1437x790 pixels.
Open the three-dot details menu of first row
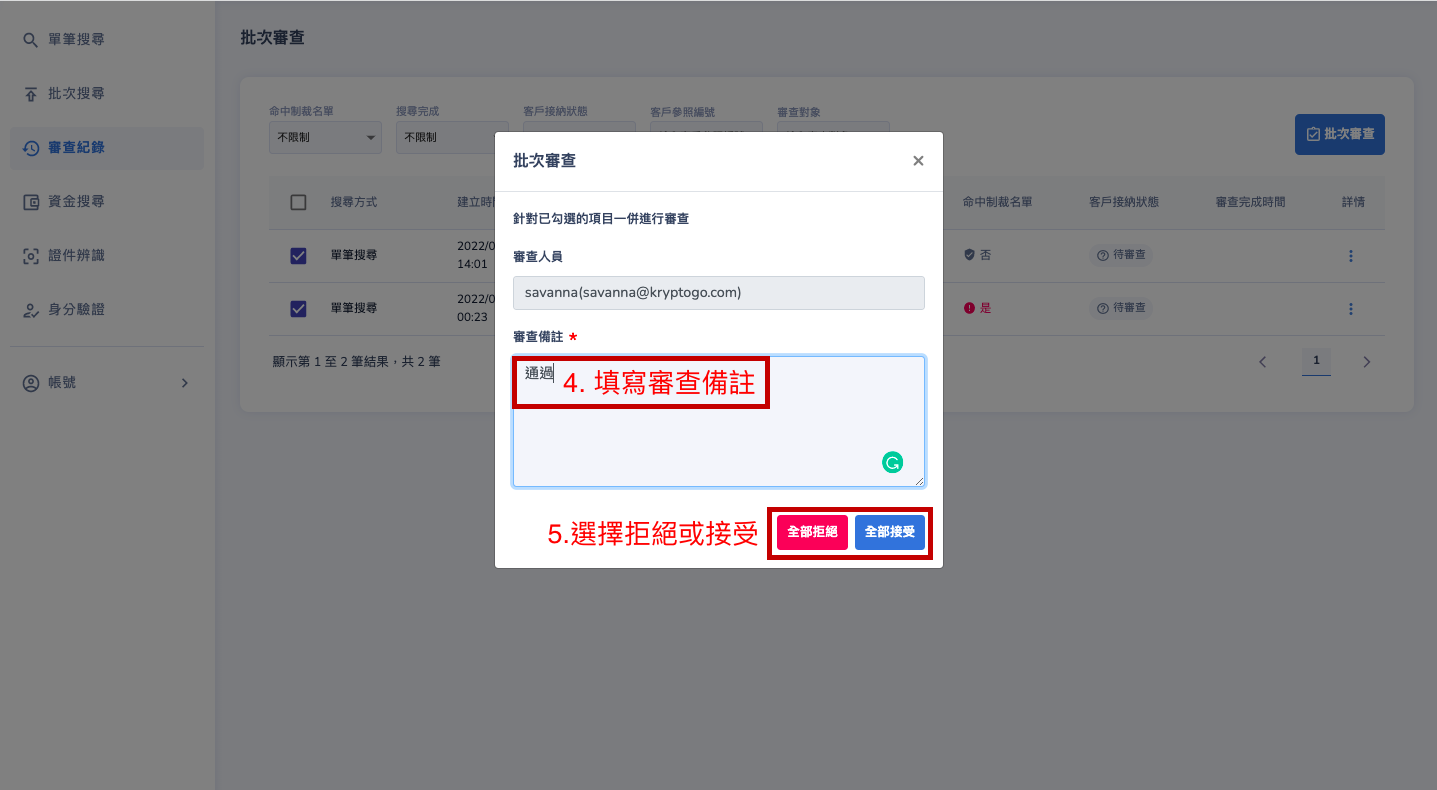pos(1350,256)
